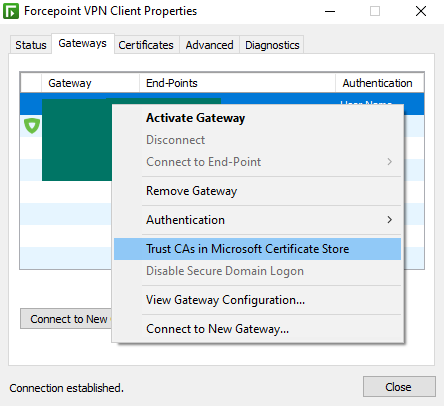Select the Gateways tab
The image size is (444, 406).
[82, 43]
